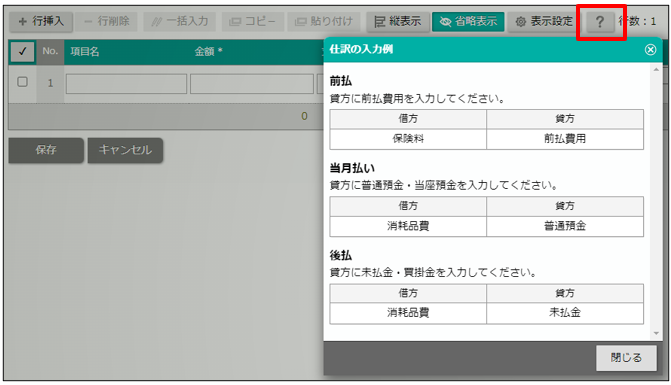671x385 pixels.
Task: Click the row number 1 cell
Action: point(50,83)
